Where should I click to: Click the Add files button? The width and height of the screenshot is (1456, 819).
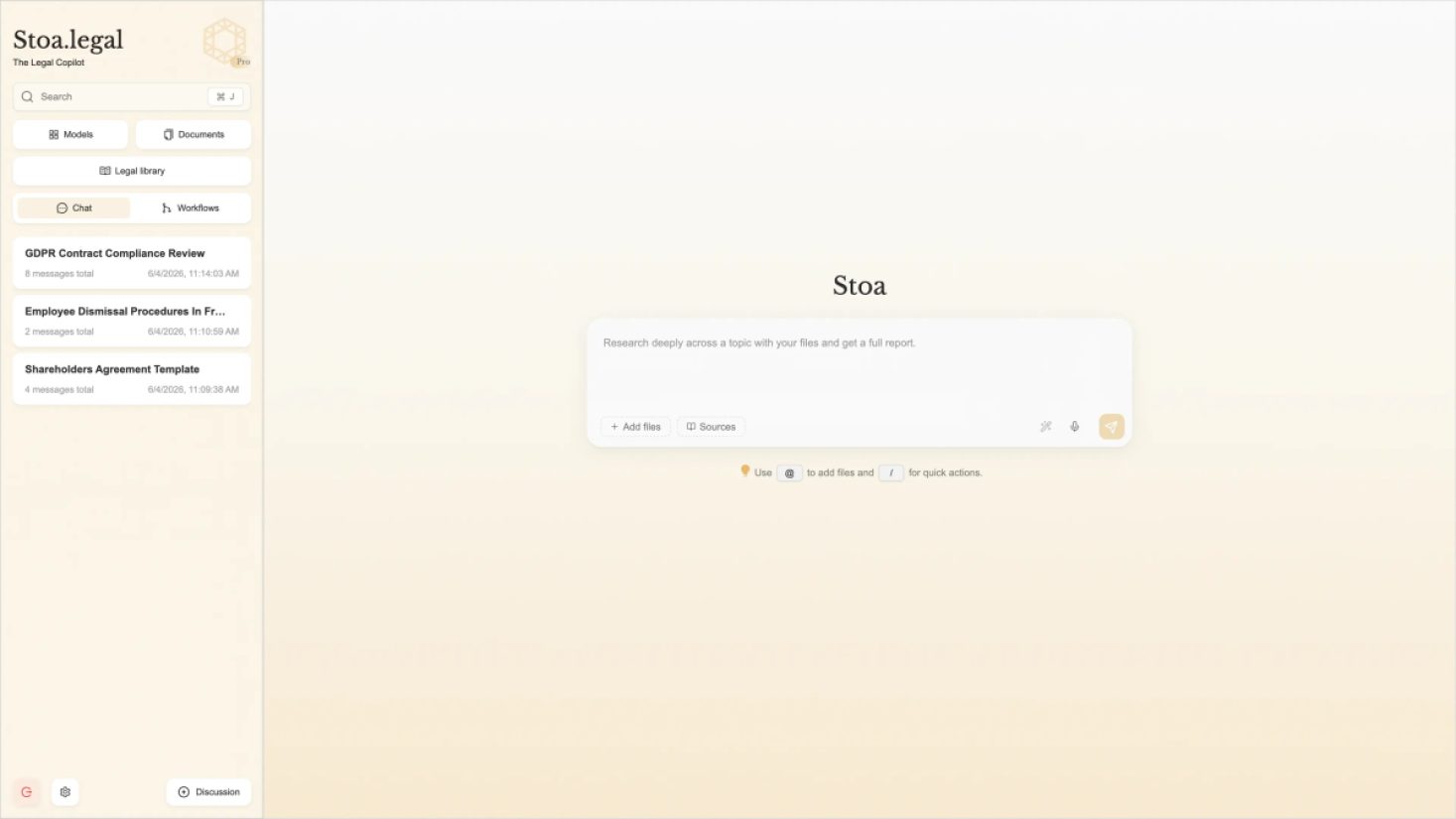coord(635,427)
